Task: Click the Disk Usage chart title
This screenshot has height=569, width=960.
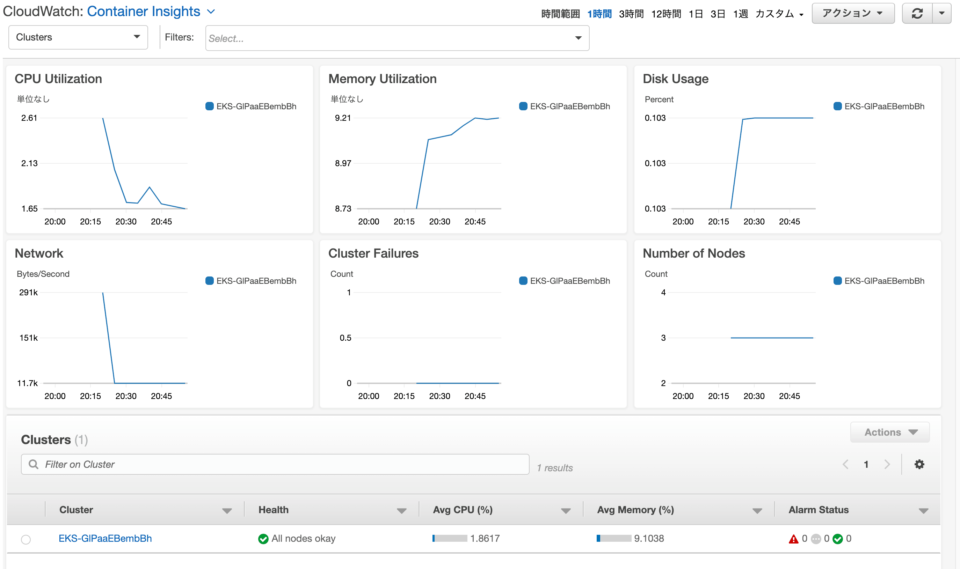Action: coord(675,79)
